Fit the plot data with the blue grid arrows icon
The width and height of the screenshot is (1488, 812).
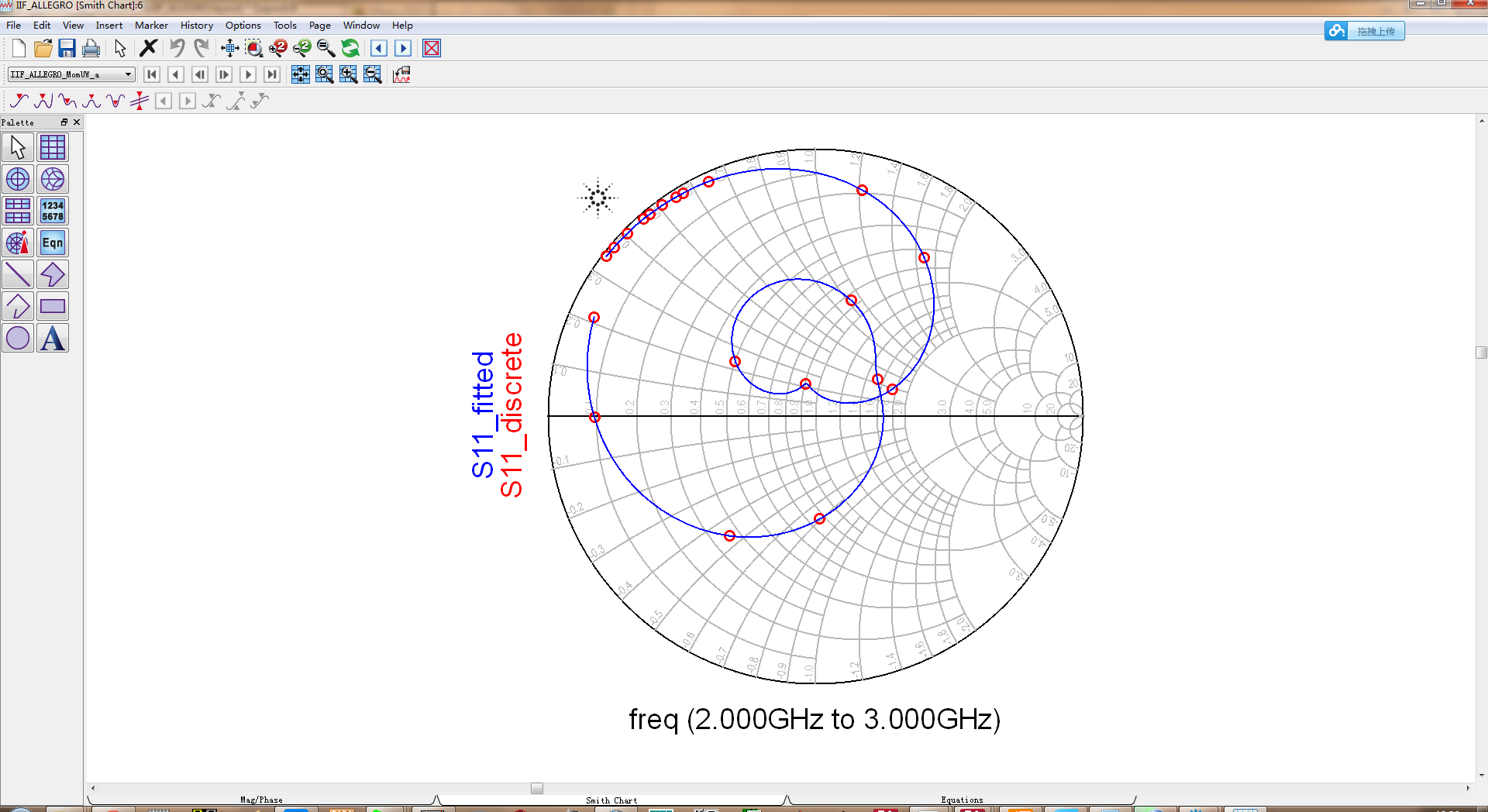coord(300,74)
